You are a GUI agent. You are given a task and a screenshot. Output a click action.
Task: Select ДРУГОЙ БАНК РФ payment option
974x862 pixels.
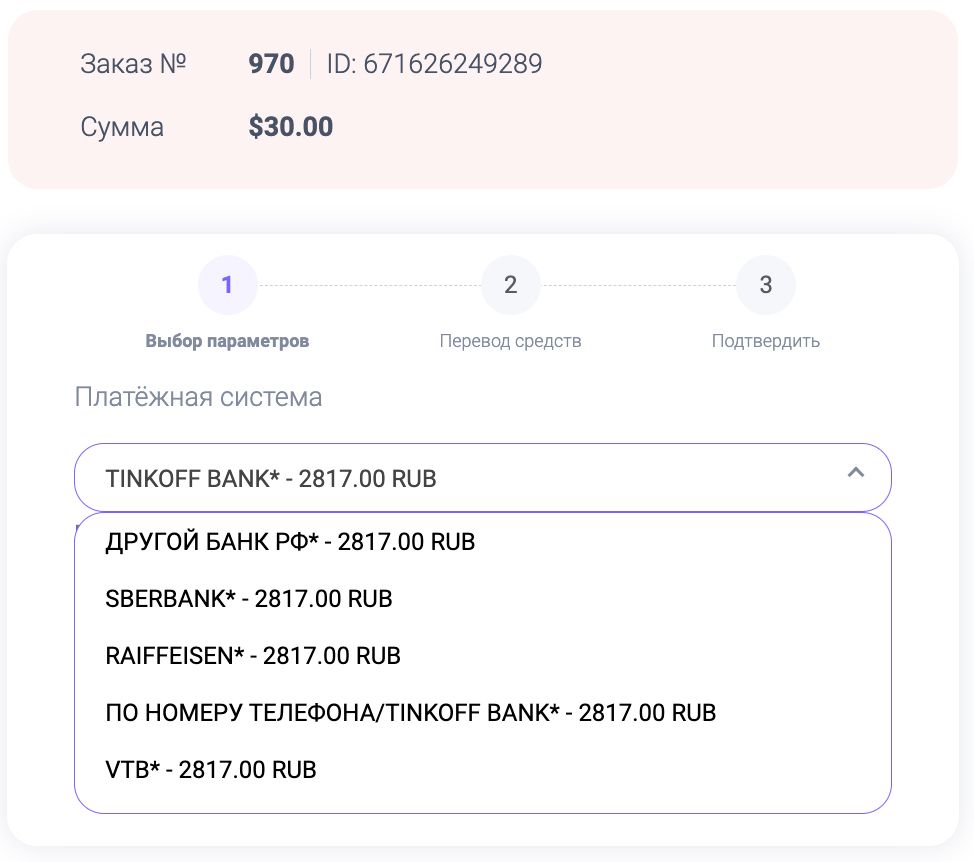click(290, 542)
